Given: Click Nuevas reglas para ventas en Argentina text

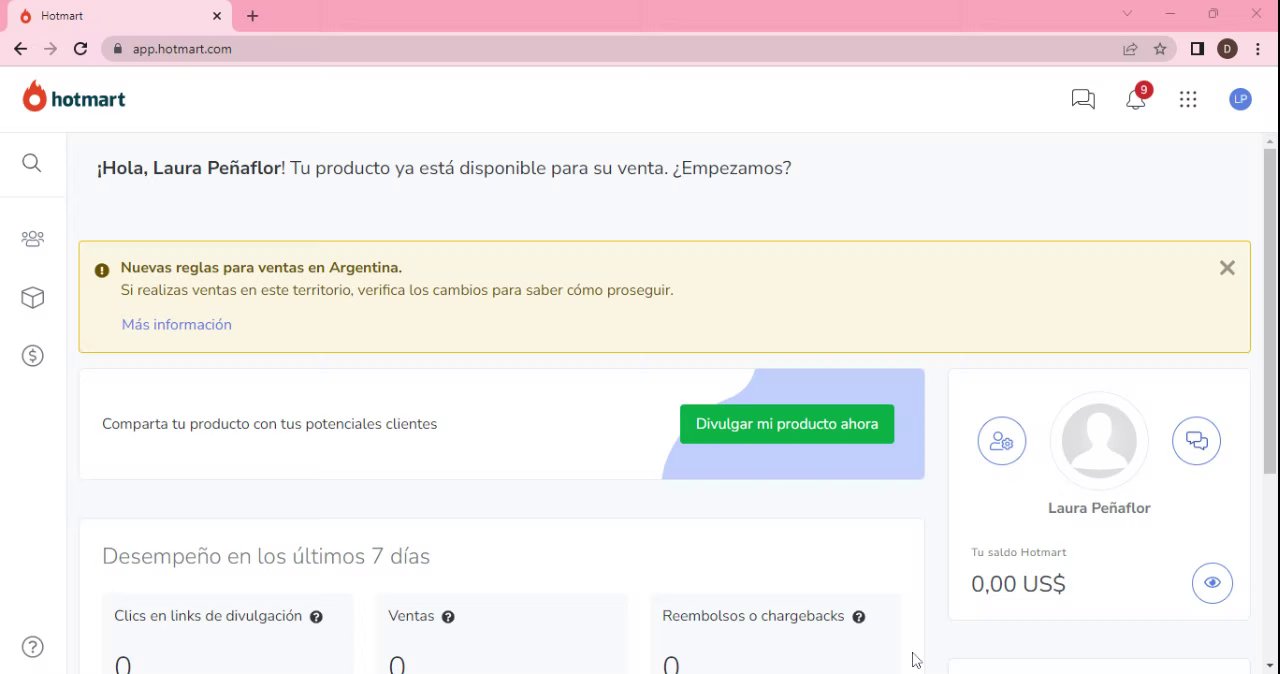Looking at the screenshot, I should 261,268.
